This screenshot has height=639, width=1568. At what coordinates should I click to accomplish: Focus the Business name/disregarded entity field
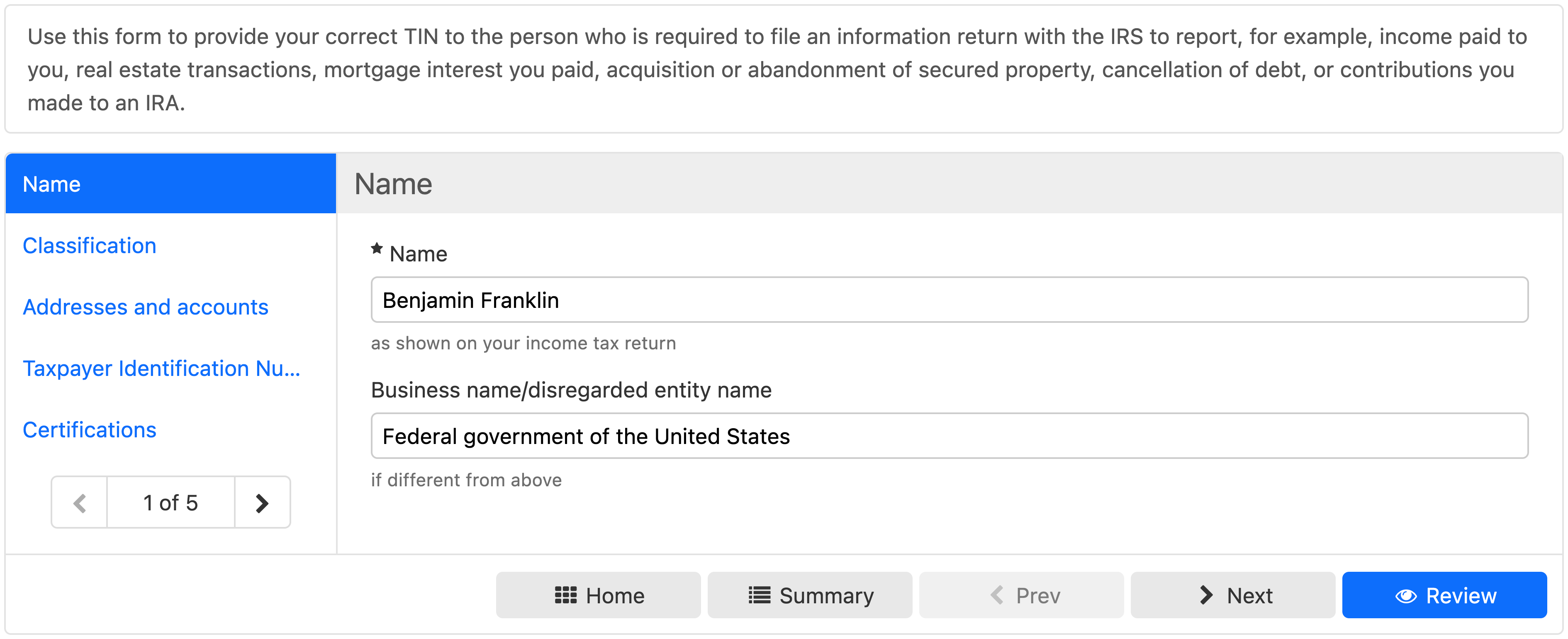click(949, 436)
